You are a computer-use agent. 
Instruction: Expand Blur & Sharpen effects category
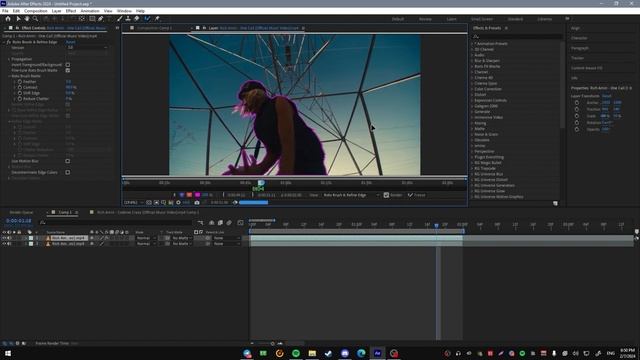click(x=473, y=61)
